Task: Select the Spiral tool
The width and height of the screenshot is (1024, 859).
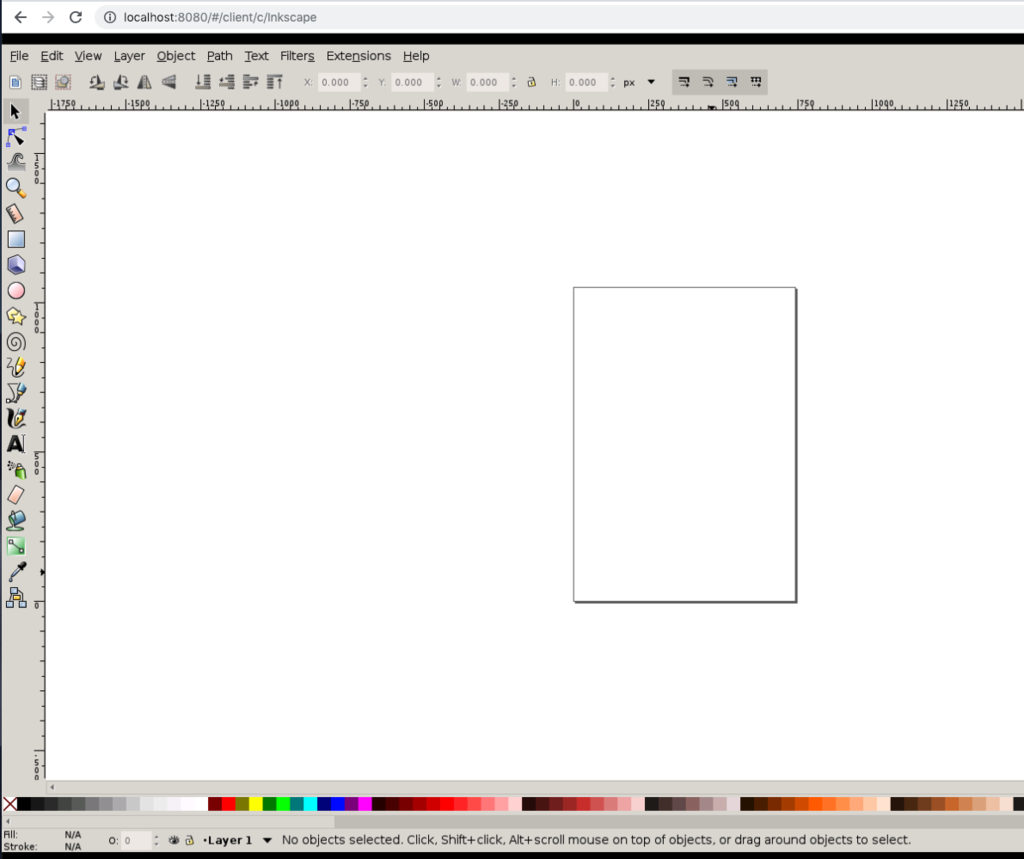Action: coord(15,341)
